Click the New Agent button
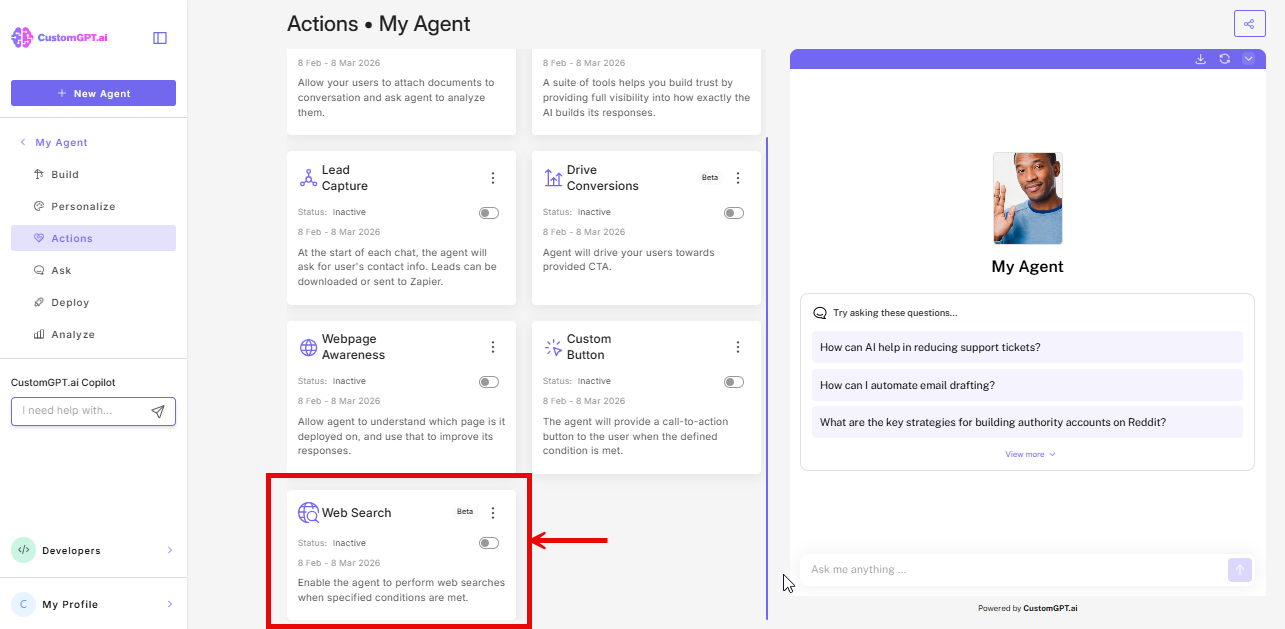The image size is (1285, 629). [x=93, y=92]
